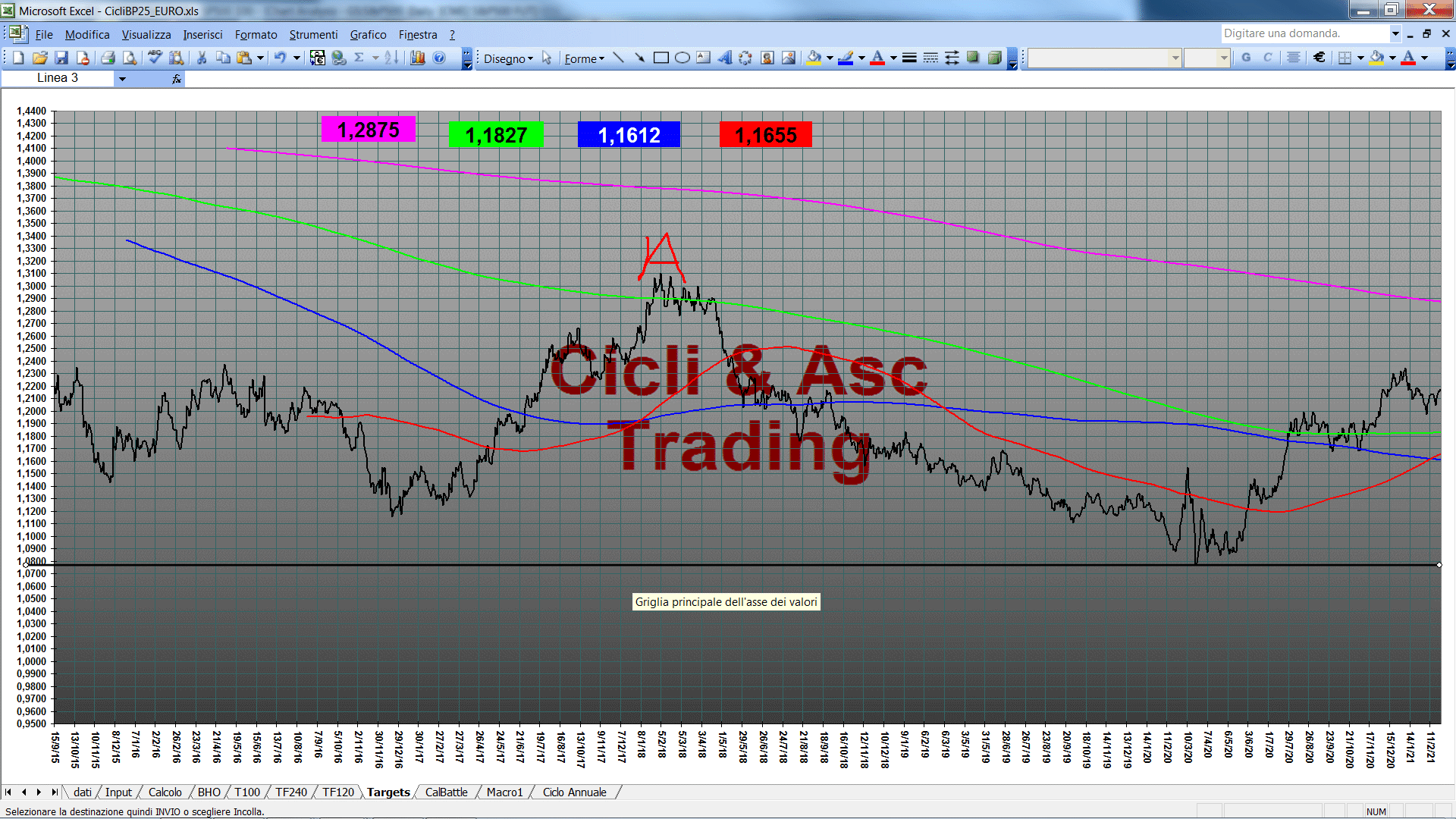Insert a text box

(x=704, y=58)
